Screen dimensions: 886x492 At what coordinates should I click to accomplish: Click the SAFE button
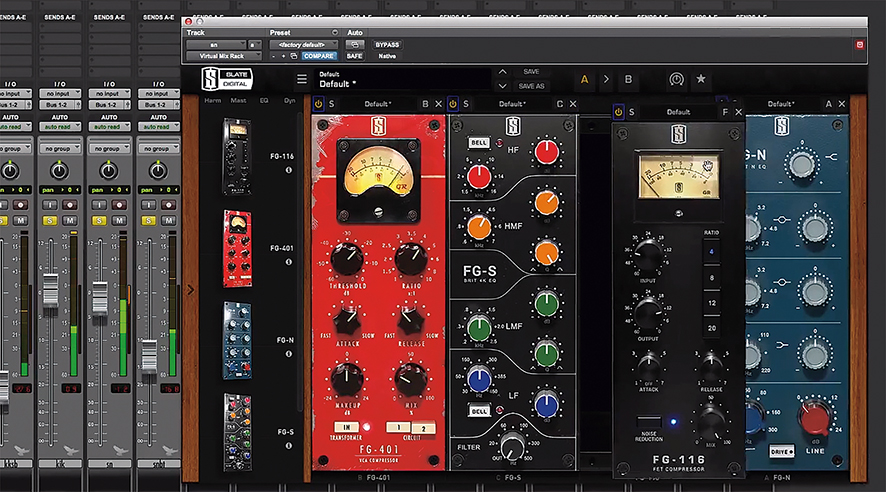pyautogui.click(x=354, y=56)
